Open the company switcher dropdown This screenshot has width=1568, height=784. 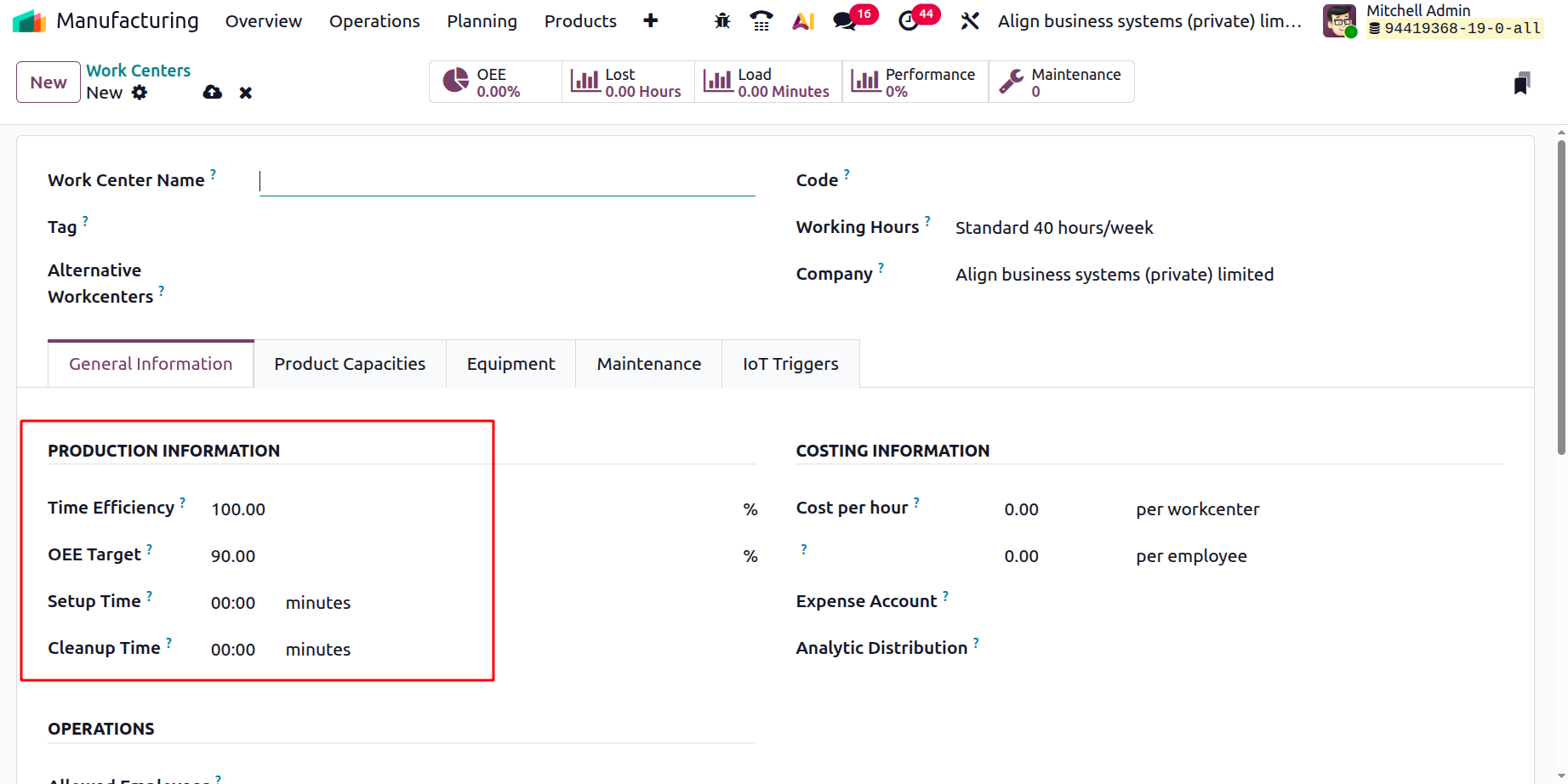pyautogui.click(x=1149, y=20)
